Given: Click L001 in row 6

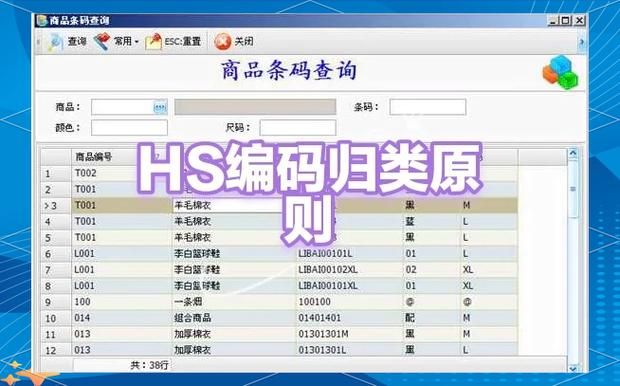Looking at the screenshot, I should (x=84, y=254).
